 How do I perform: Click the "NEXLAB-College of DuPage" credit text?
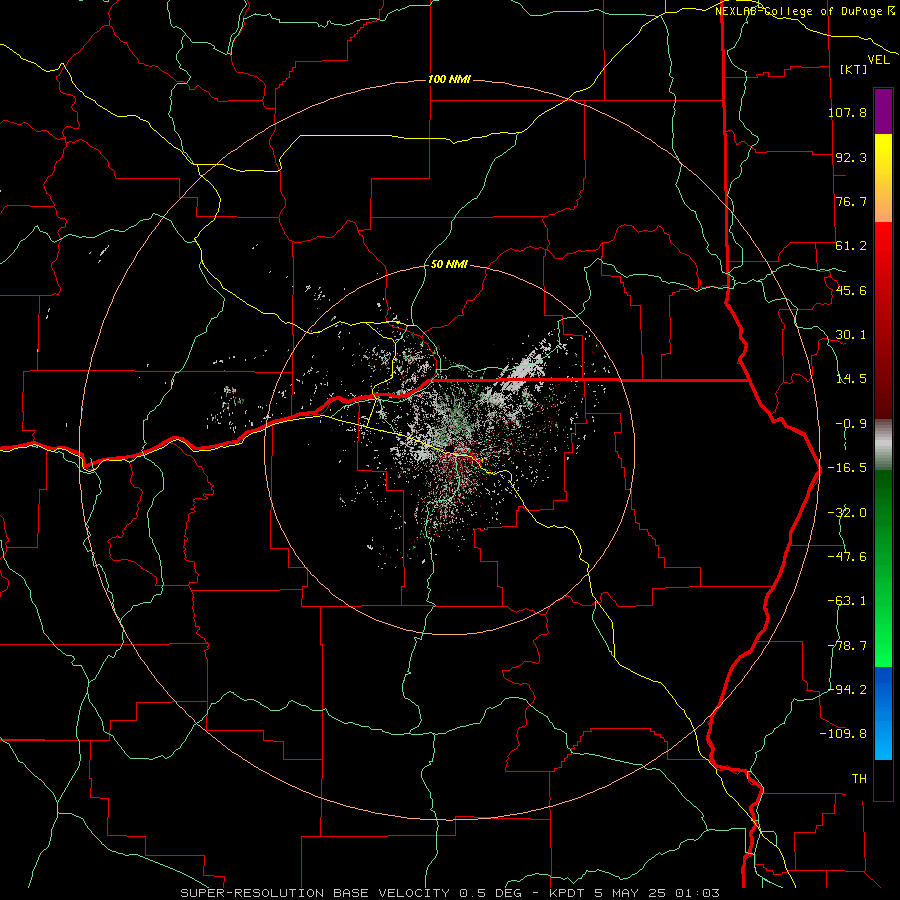click(x=800, y=11)
